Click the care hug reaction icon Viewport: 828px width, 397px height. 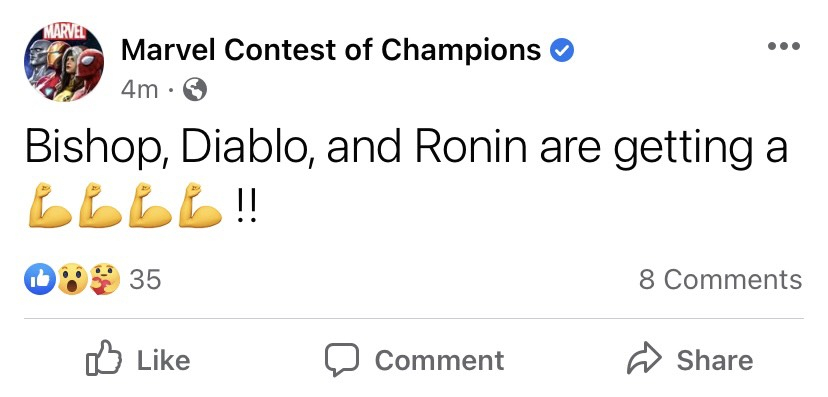(x=105, y=279)
